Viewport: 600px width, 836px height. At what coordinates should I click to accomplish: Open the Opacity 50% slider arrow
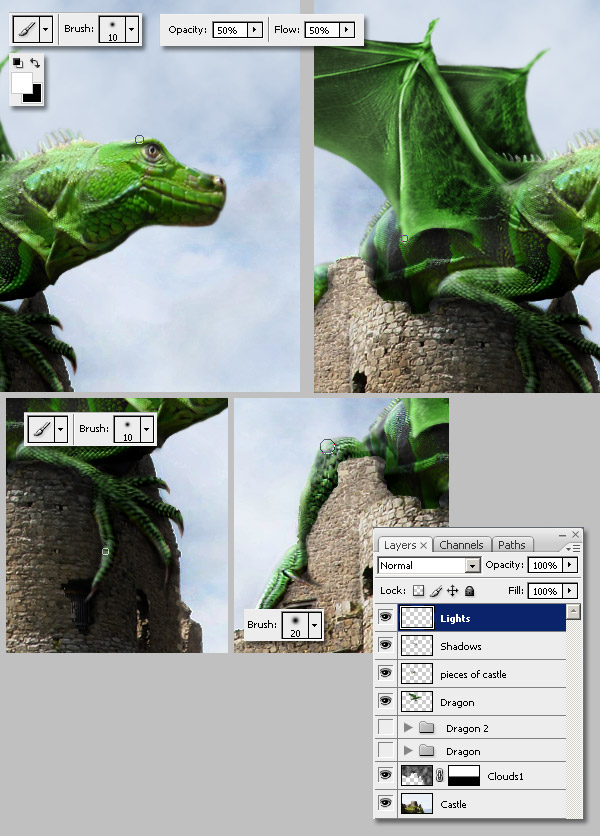[254, 30]
